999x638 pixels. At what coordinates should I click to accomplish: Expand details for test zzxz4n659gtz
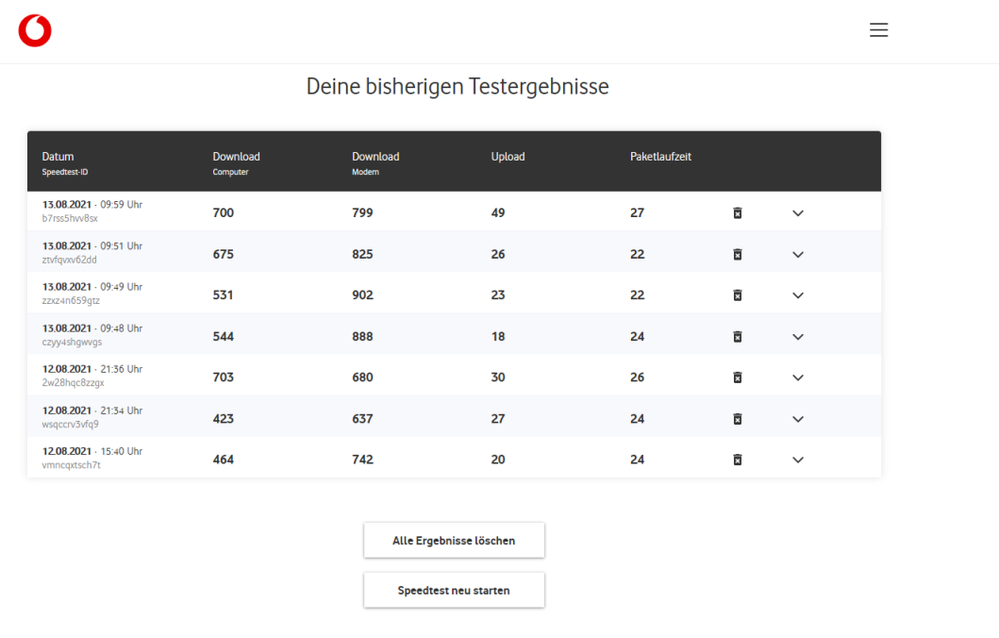click(798, 295)
